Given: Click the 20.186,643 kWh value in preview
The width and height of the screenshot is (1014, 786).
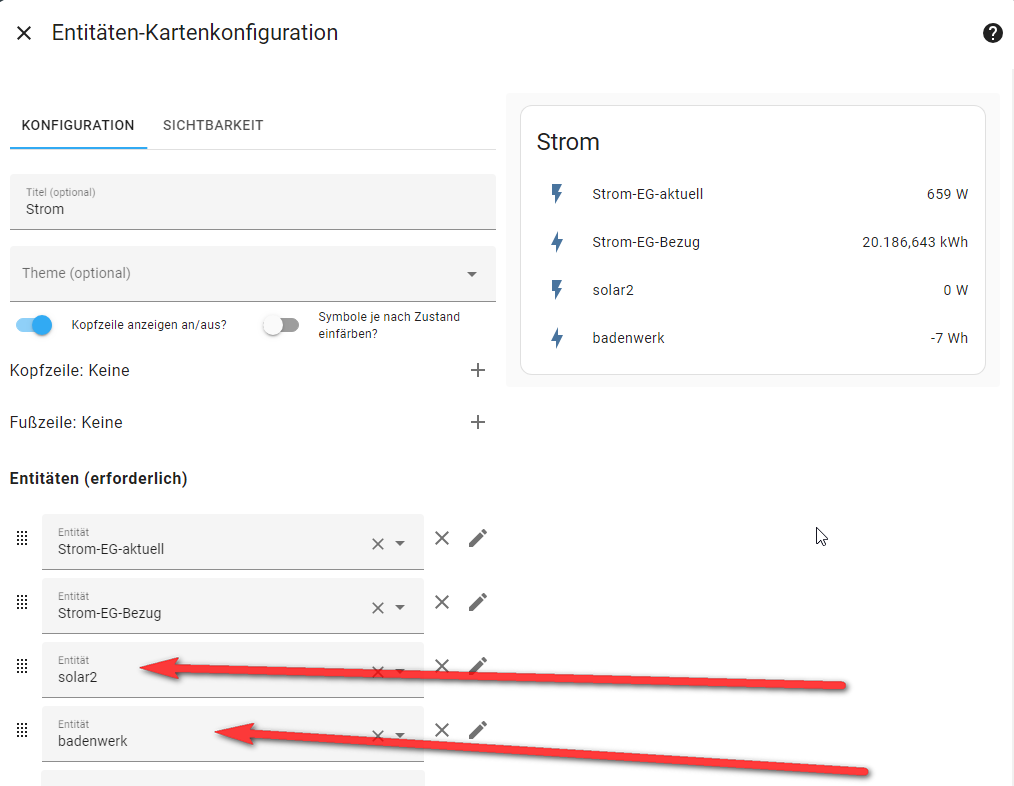Looking at the screenshot, I should (915, 242).
